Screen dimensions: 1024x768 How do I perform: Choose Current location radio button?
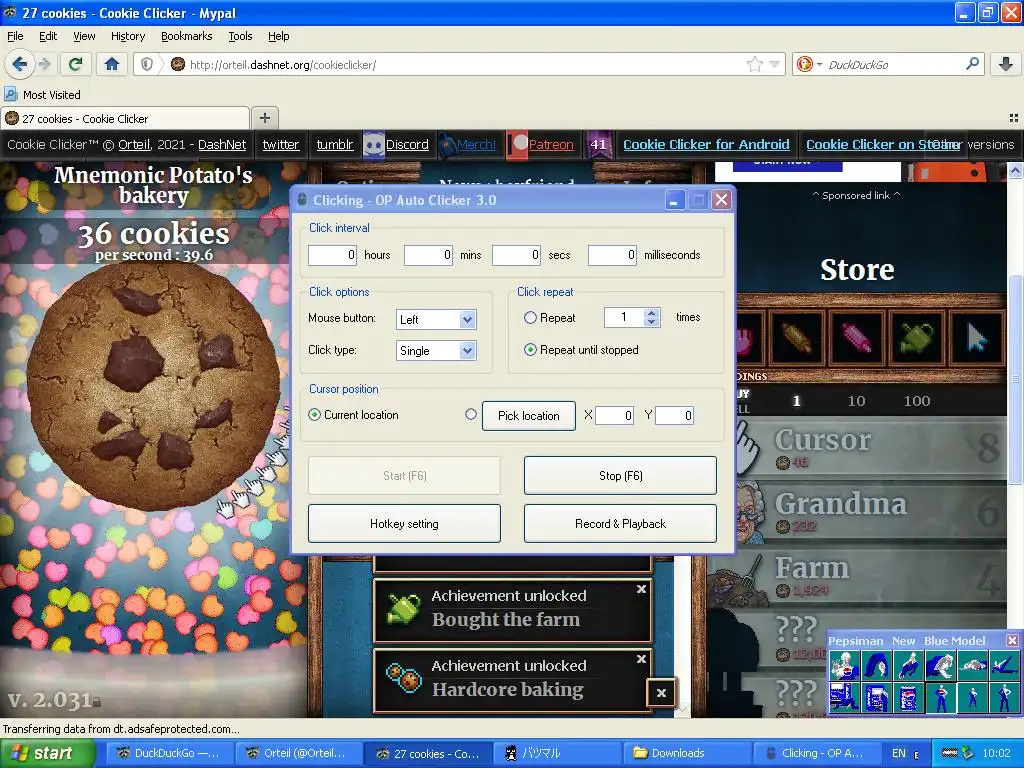[314, 415]
